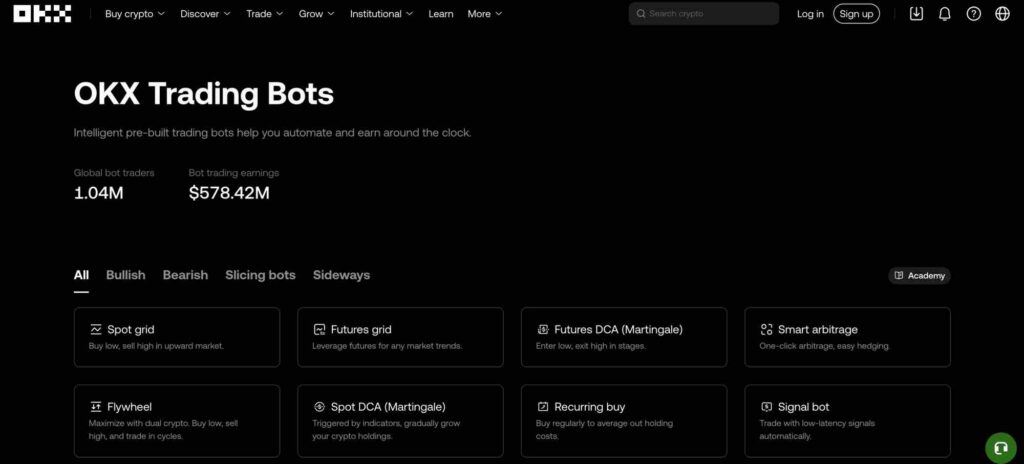Click the 1.04M global bot traders value
Screen dimensions: 1024x464
coord(99,193)
